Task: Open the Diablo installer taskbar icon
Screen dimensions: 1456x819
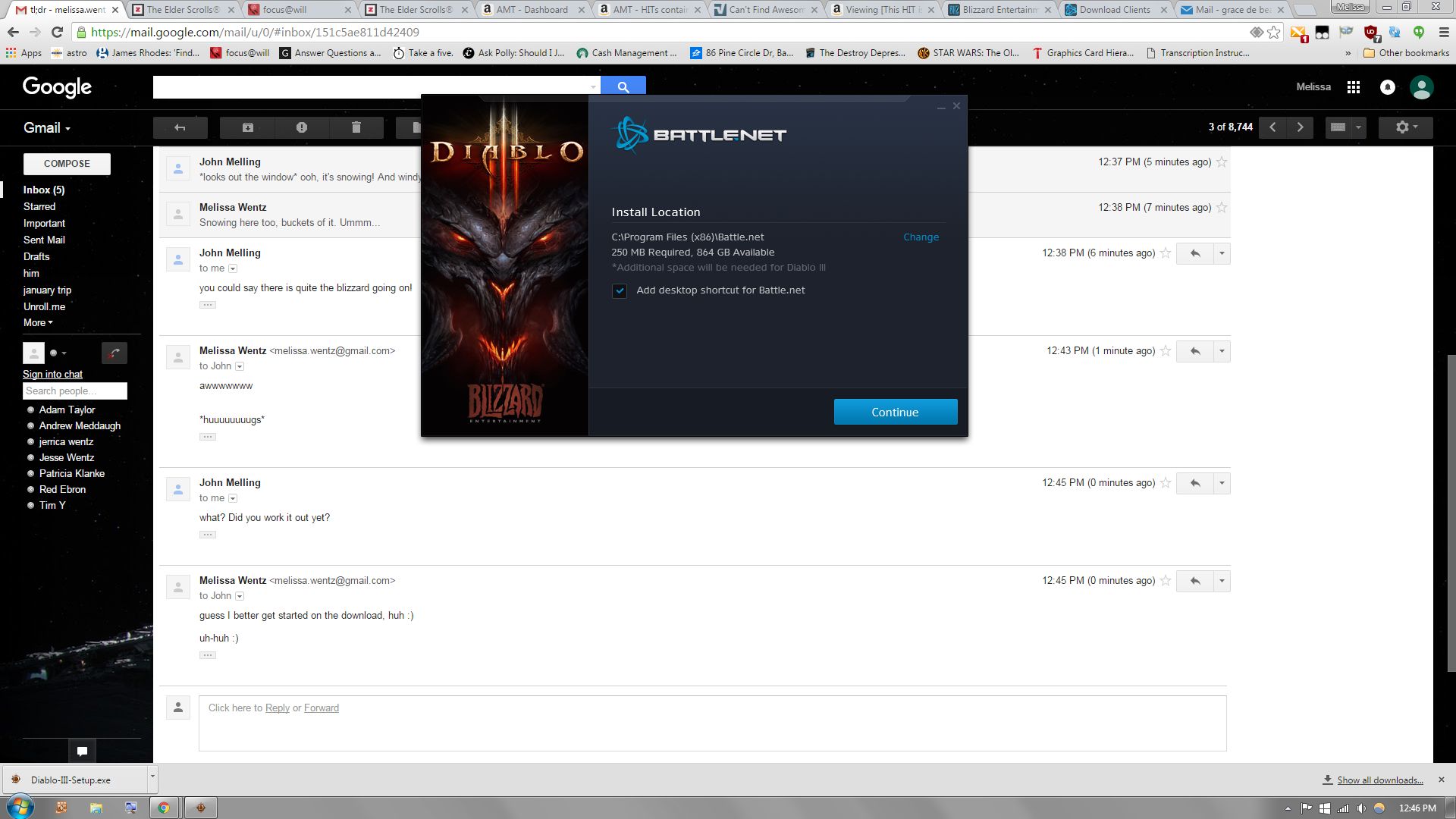Action: pyautogui.click(x=200, y=808)
